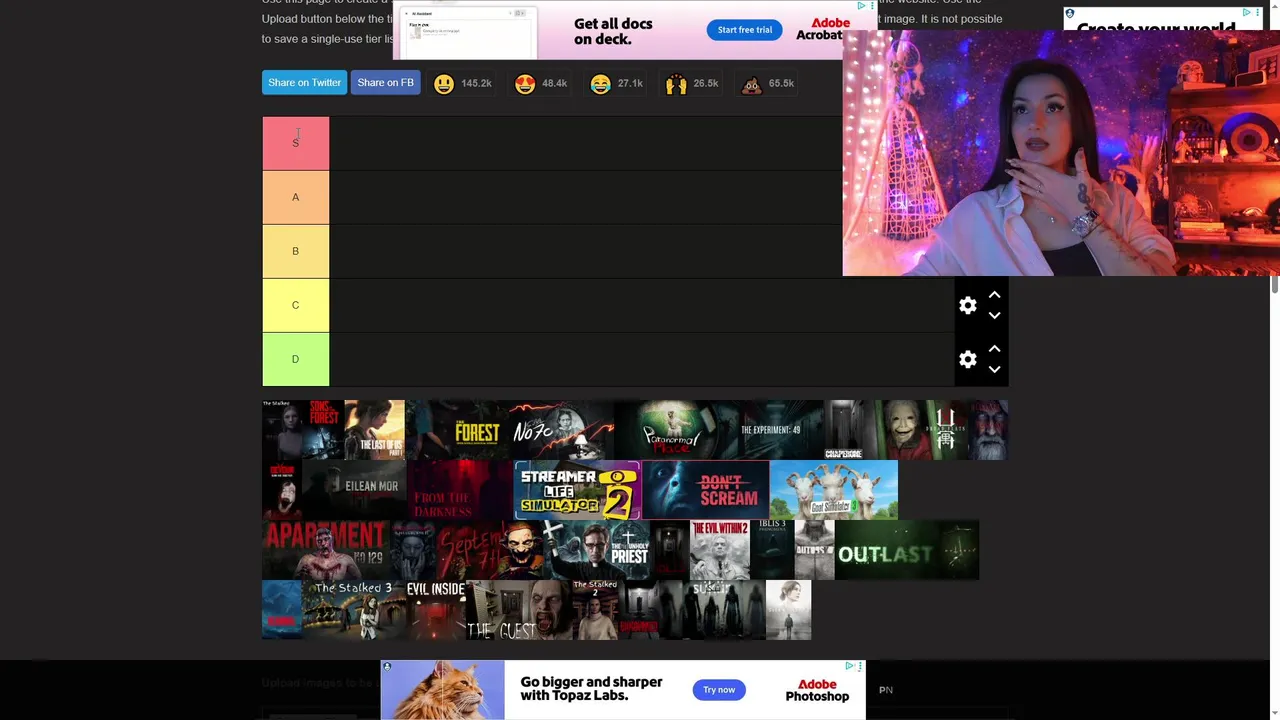Select the S tier label

coord(295,143)
